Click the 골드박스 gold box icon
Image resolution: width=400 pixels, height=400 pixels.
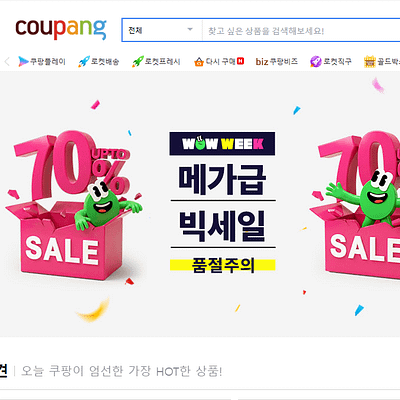pyautogui.click(x=369, y=62)
